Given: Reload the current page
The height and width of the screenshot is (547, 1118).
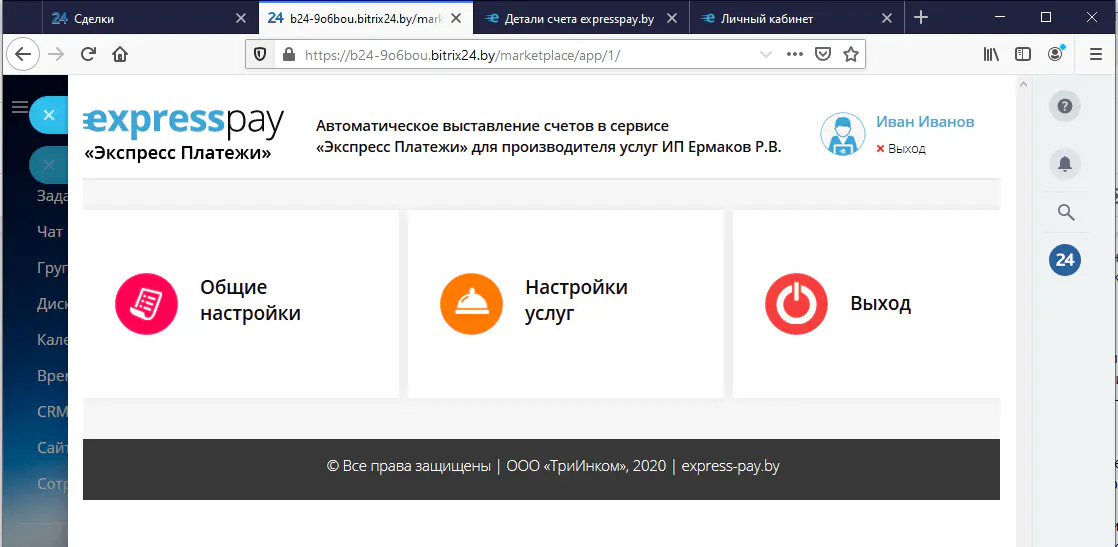Looking at the screenshot, I should 88,54.
